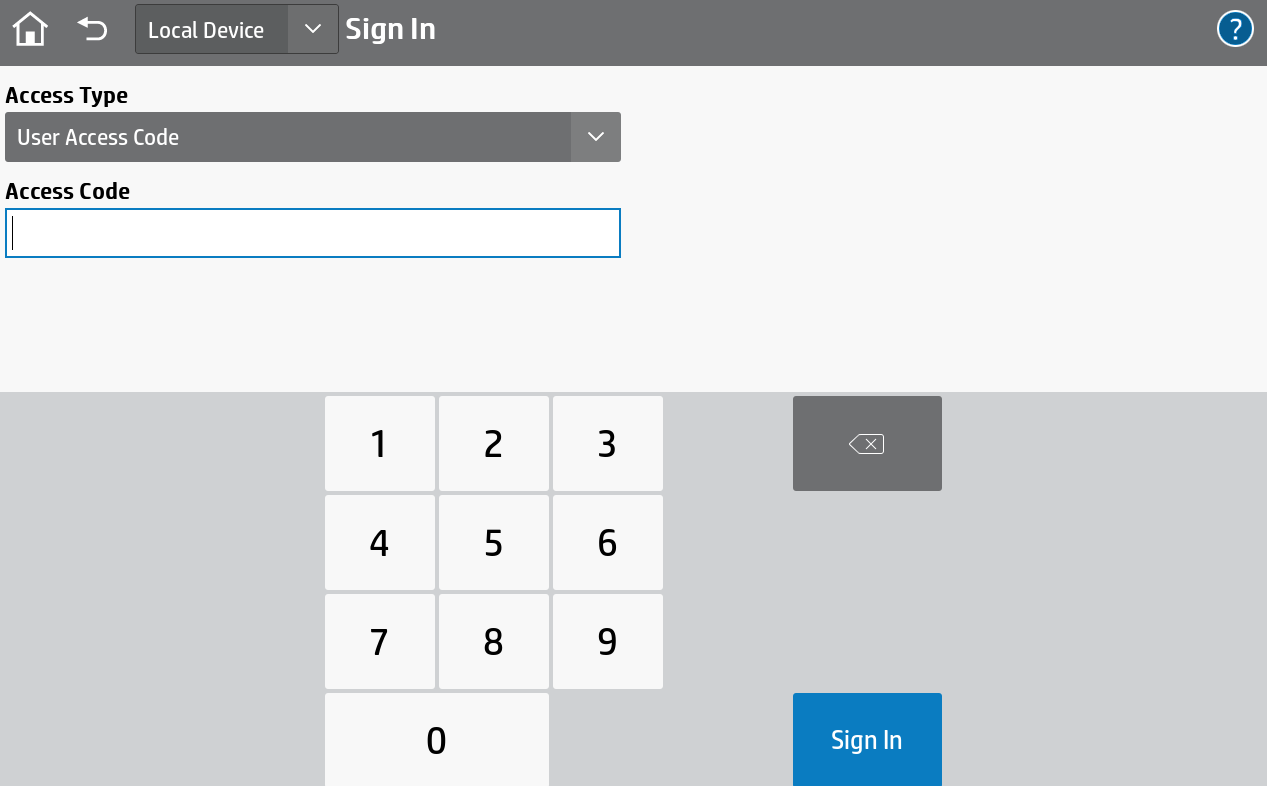This screenshot has width=1267, height=786.
Task: Open the help question mark icon
Action: point(1235,30)
